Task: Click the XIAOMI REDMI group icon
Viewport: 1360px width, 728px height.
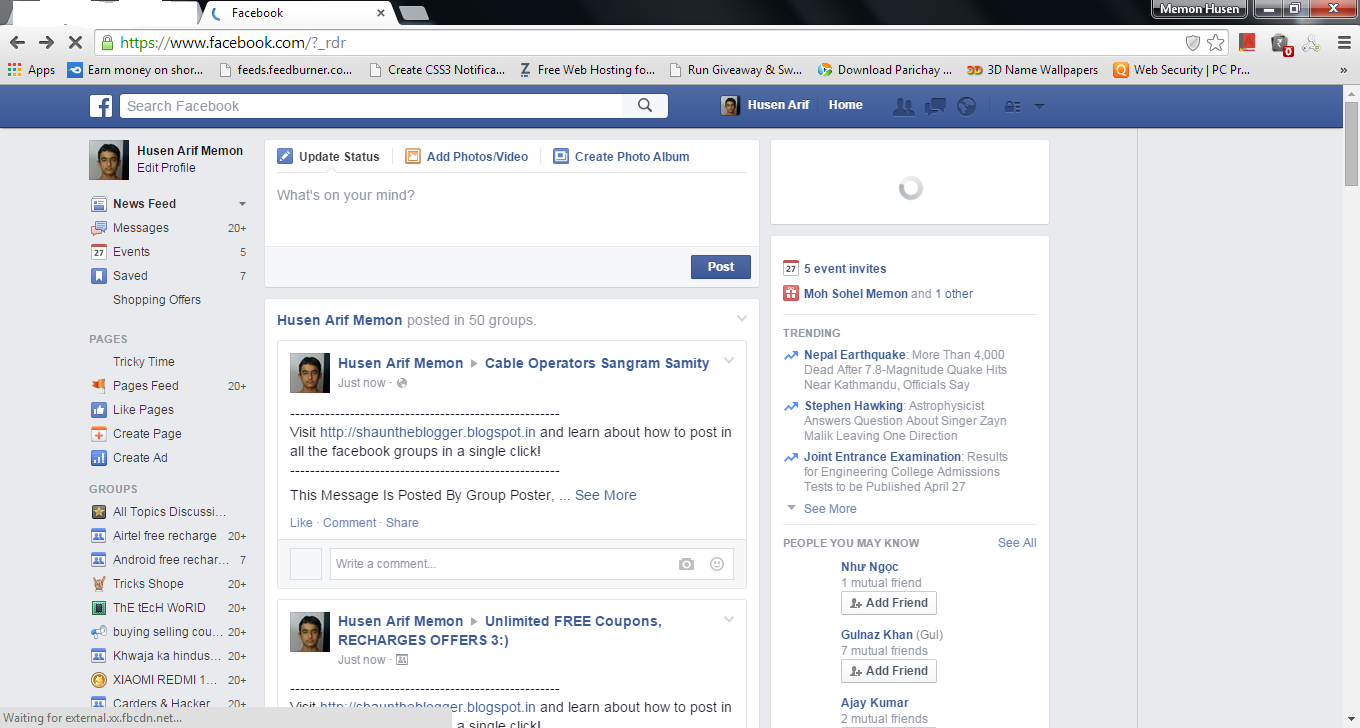Action: [x=99, y=680]
